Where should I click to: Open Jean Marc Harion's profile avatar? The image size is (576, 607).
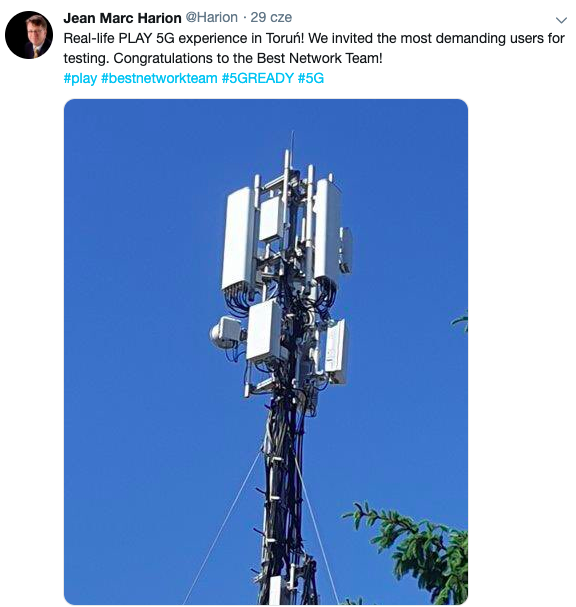click(29, 35)
